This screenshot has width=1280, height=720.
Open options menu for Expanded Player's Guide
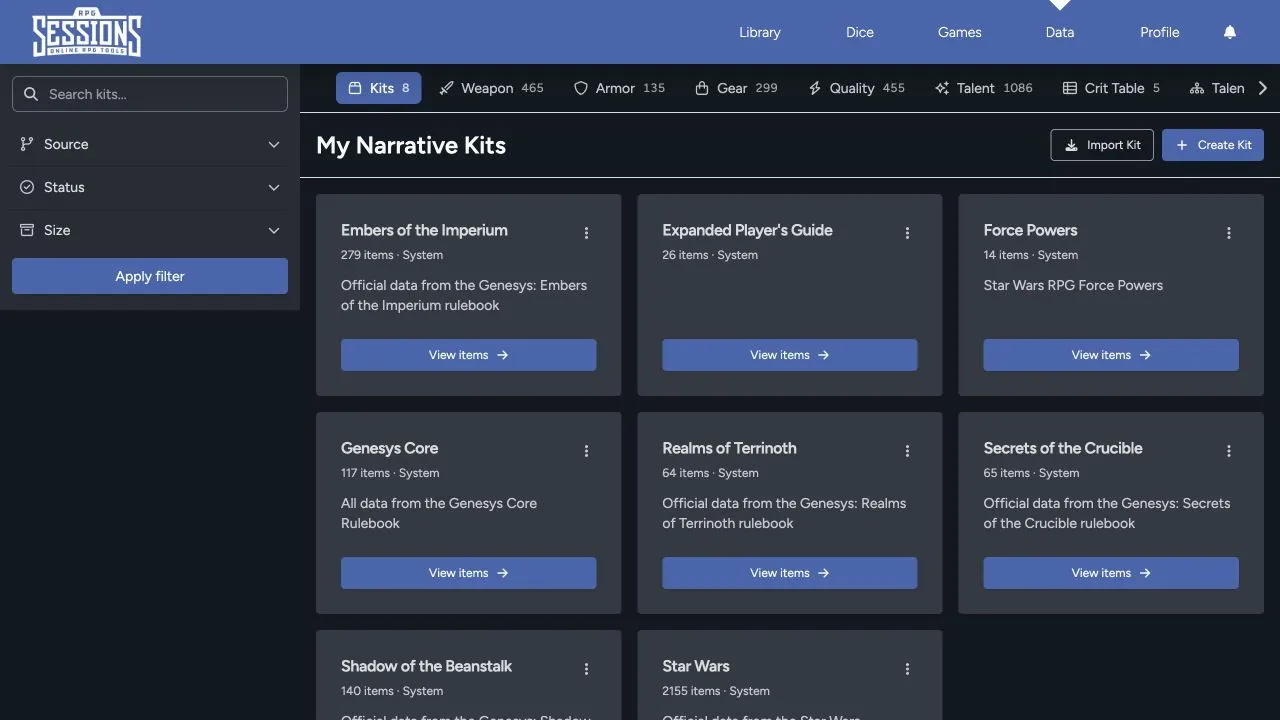(x=907, y=233)
